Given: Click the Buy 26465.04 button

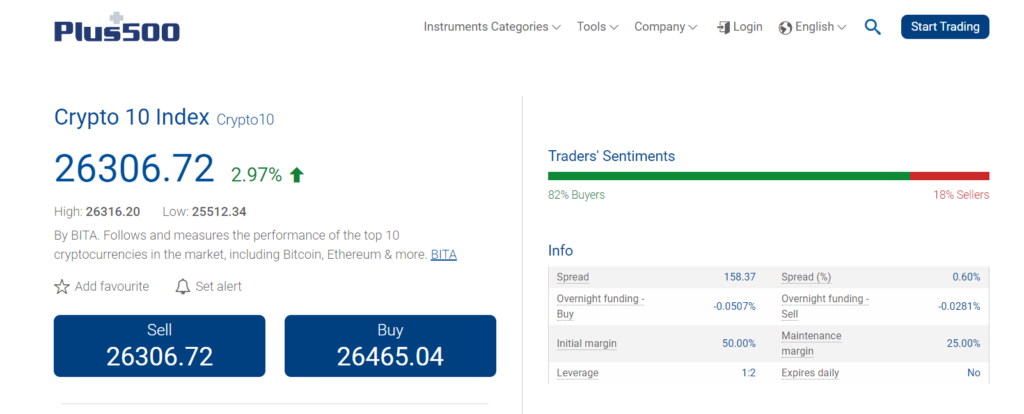Looking at the screenshot, I should (x=390, y=346).
